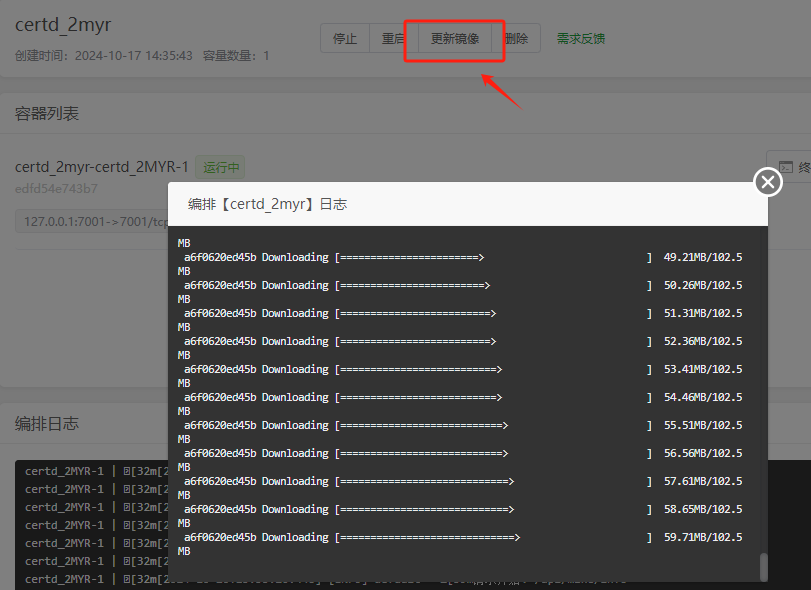This screenshot has width=811, height=590.
Task: Click the 容器列表 section header
Action: [47, 113]
